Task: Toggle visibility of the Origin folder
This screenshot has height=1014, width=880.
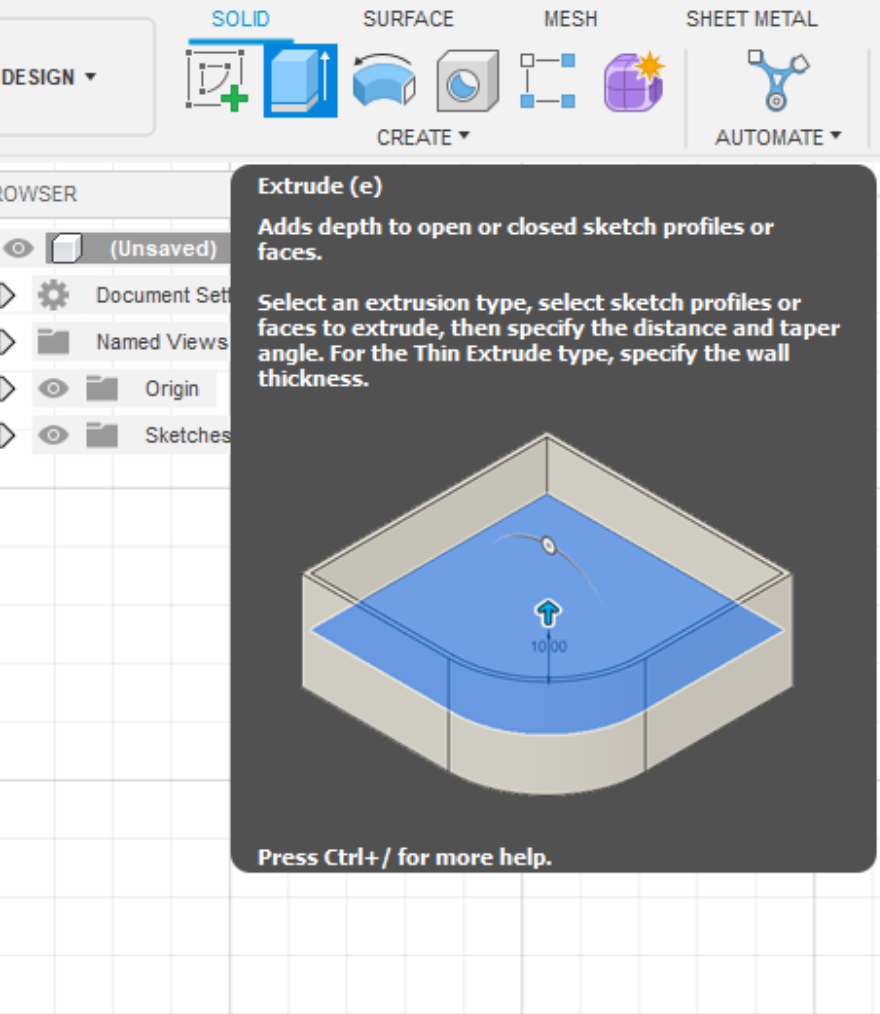Action: coord(53,388)
